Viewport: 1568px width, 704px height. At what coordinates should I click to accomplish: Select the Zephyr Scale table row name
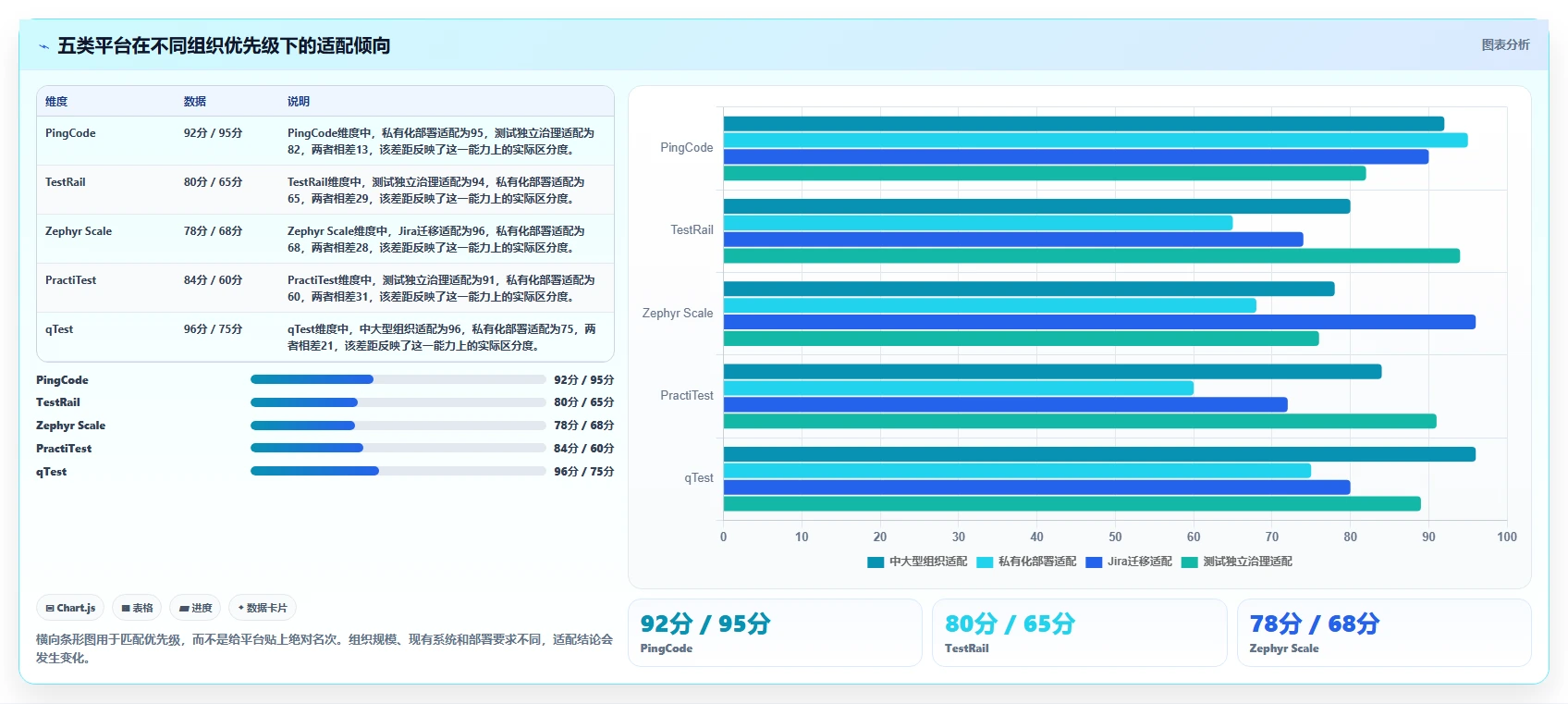click(79, 231)
